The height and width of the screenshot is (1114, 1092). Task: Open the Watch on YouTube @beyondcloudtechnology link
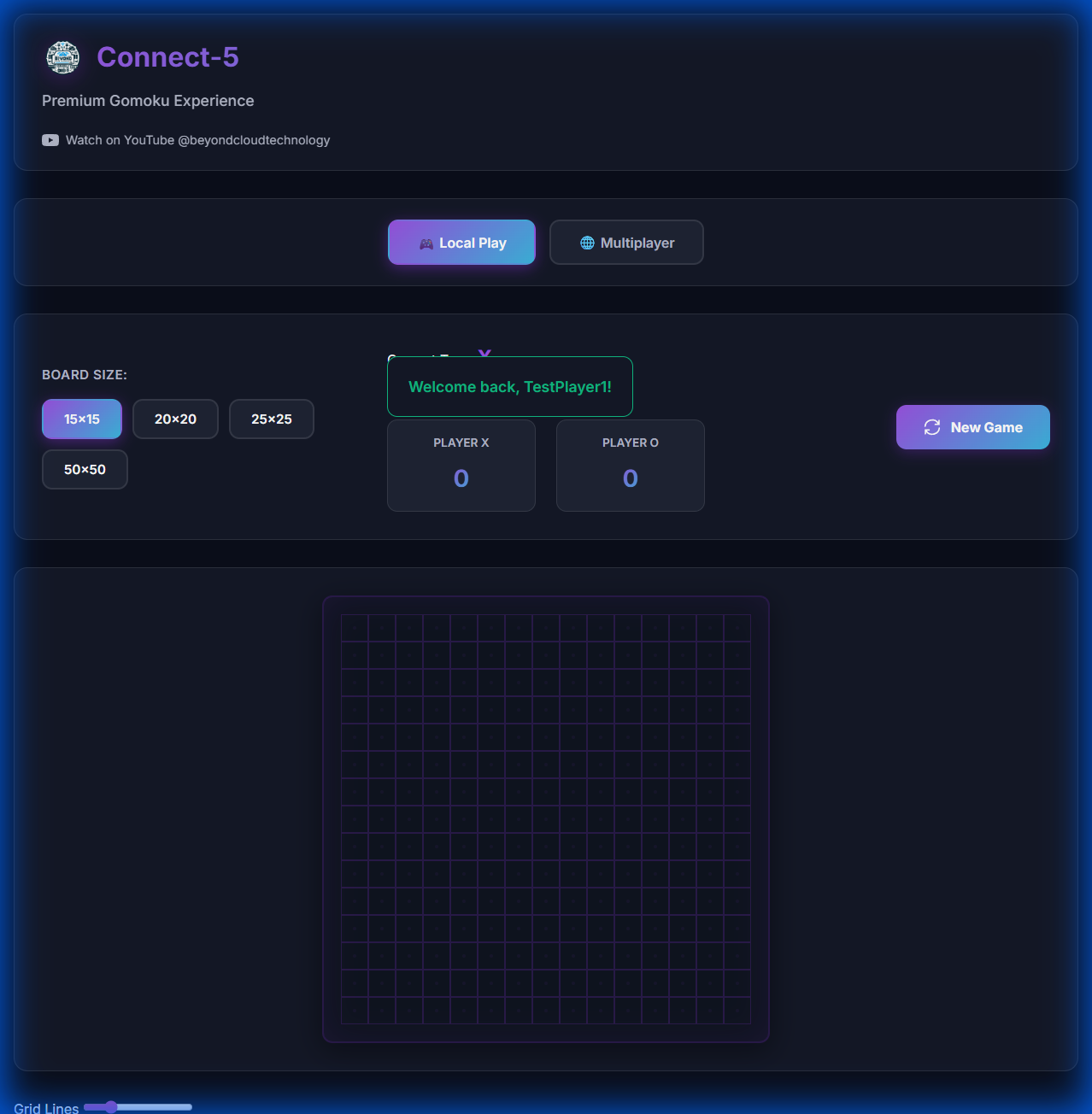[x=197, y=140]
